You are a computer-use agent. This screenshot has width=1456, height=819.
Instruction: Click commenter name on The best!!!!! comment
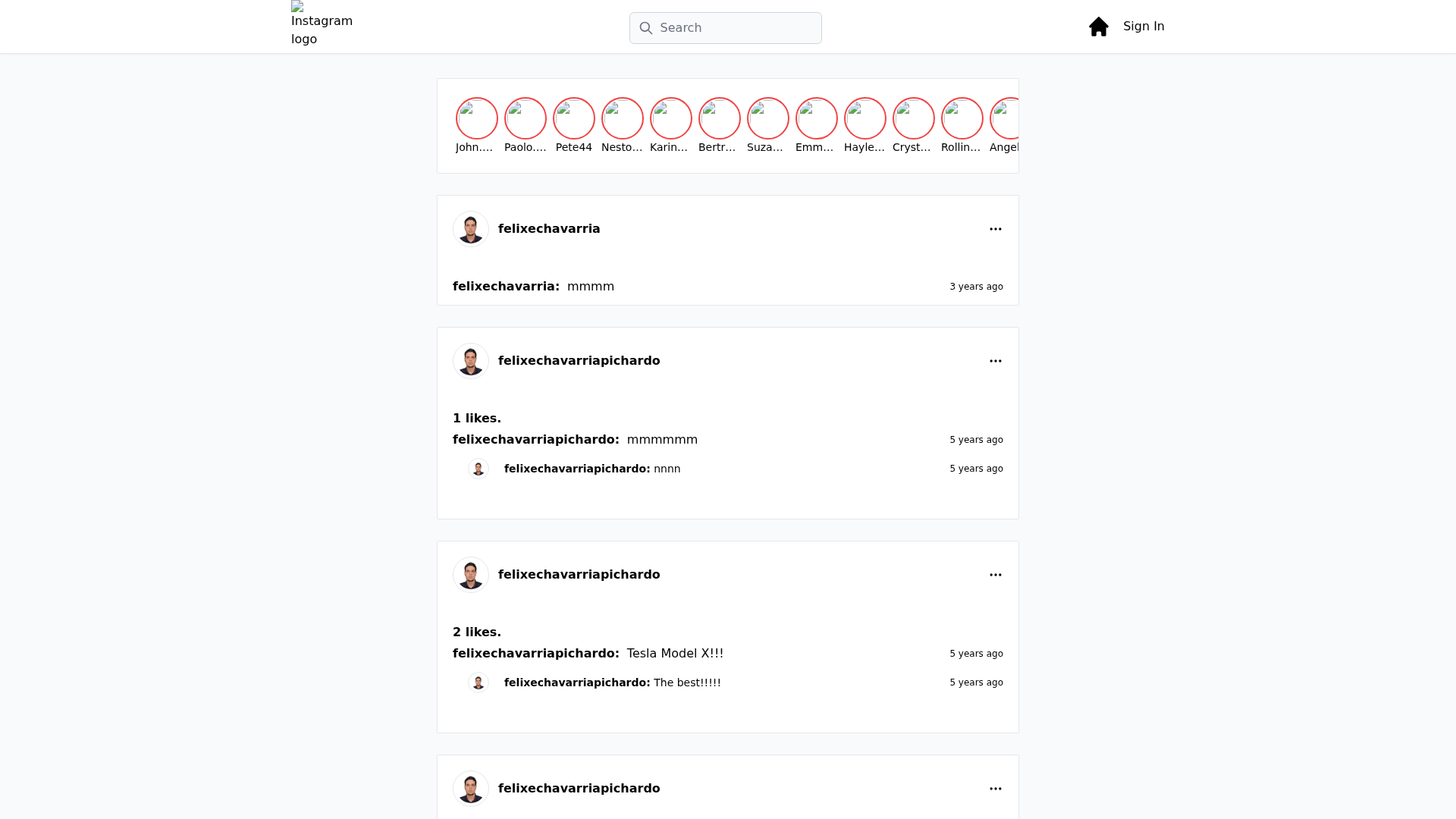(x=577, y=682)
